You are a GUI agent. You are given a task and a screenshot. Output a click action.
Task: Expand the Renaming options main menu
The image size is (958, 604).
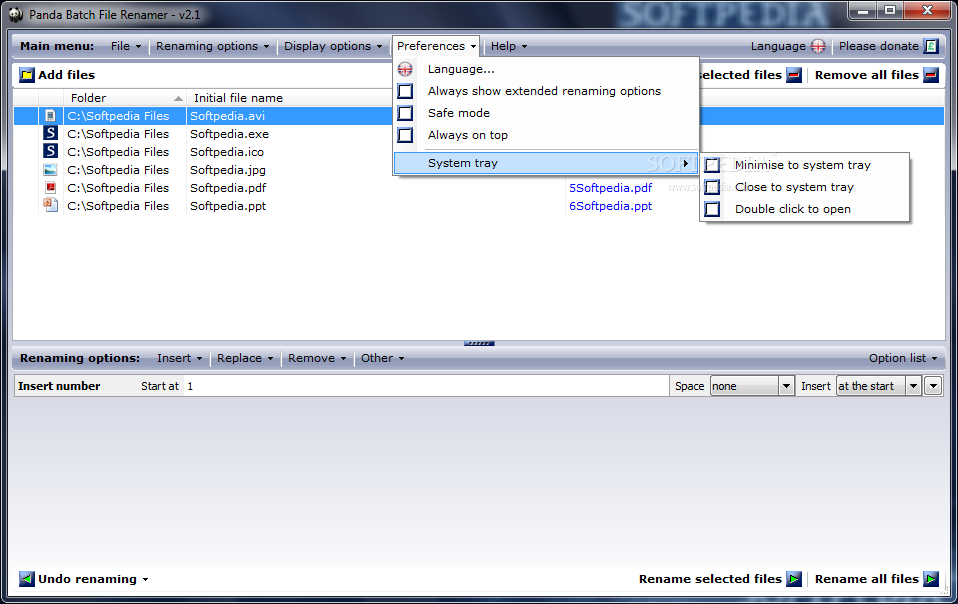pos(213,46)
